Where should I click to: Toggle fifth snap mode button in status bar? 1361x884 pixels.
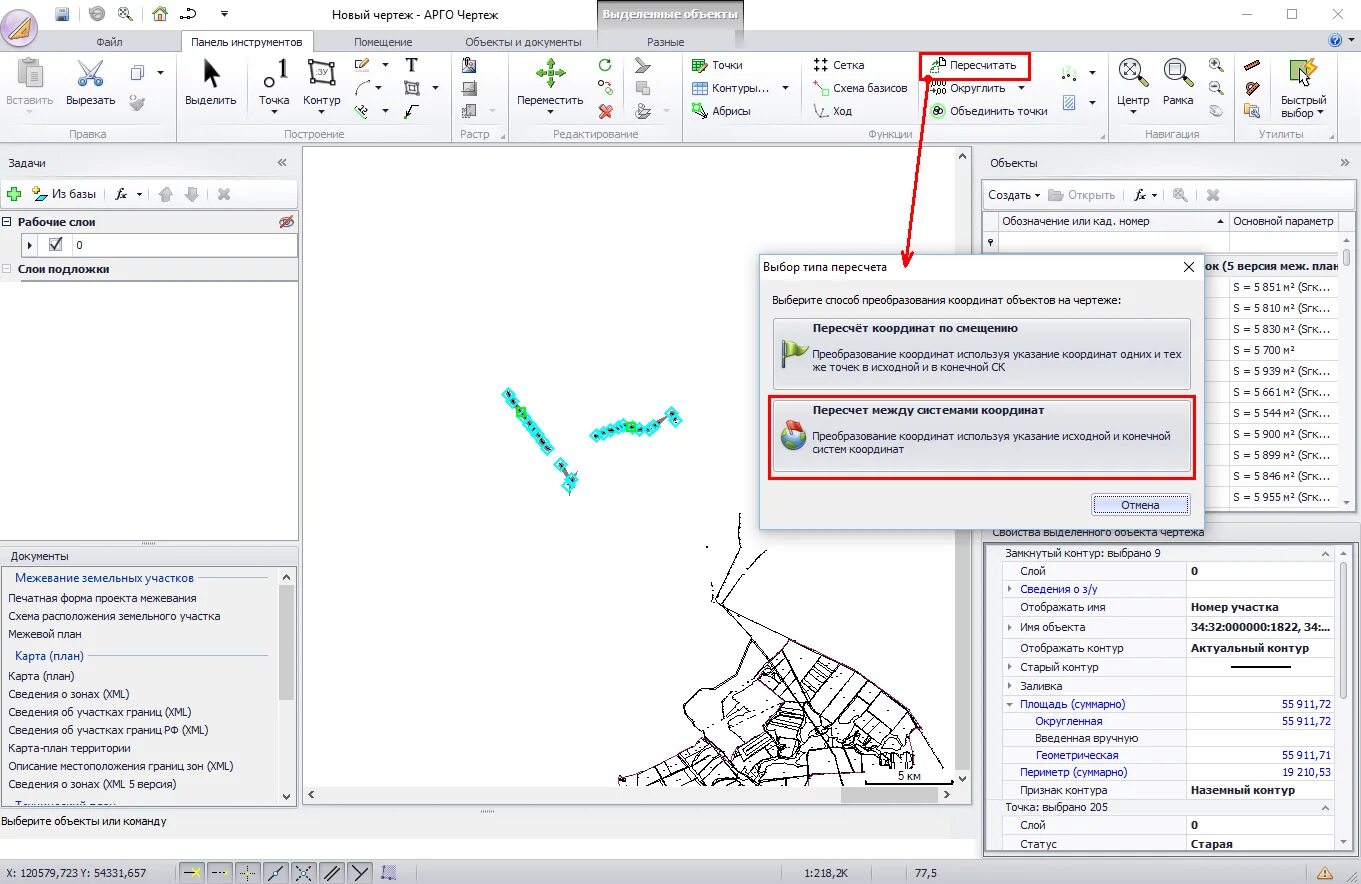(x=304, y=872)
